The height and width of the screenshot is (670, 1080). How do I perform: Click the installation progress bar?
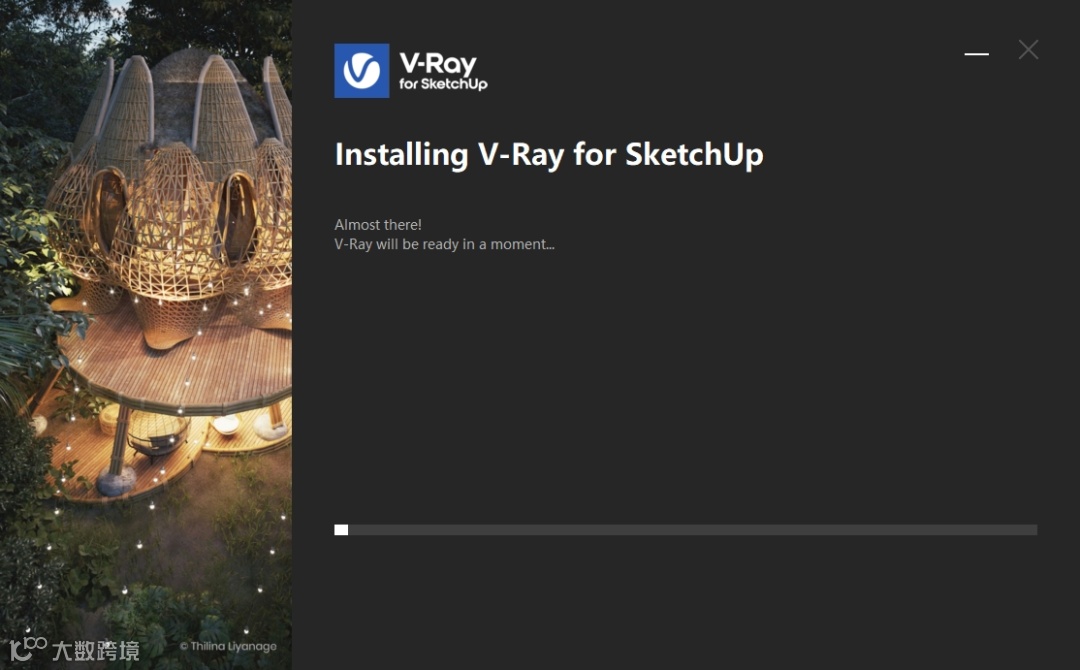(685, 530)
